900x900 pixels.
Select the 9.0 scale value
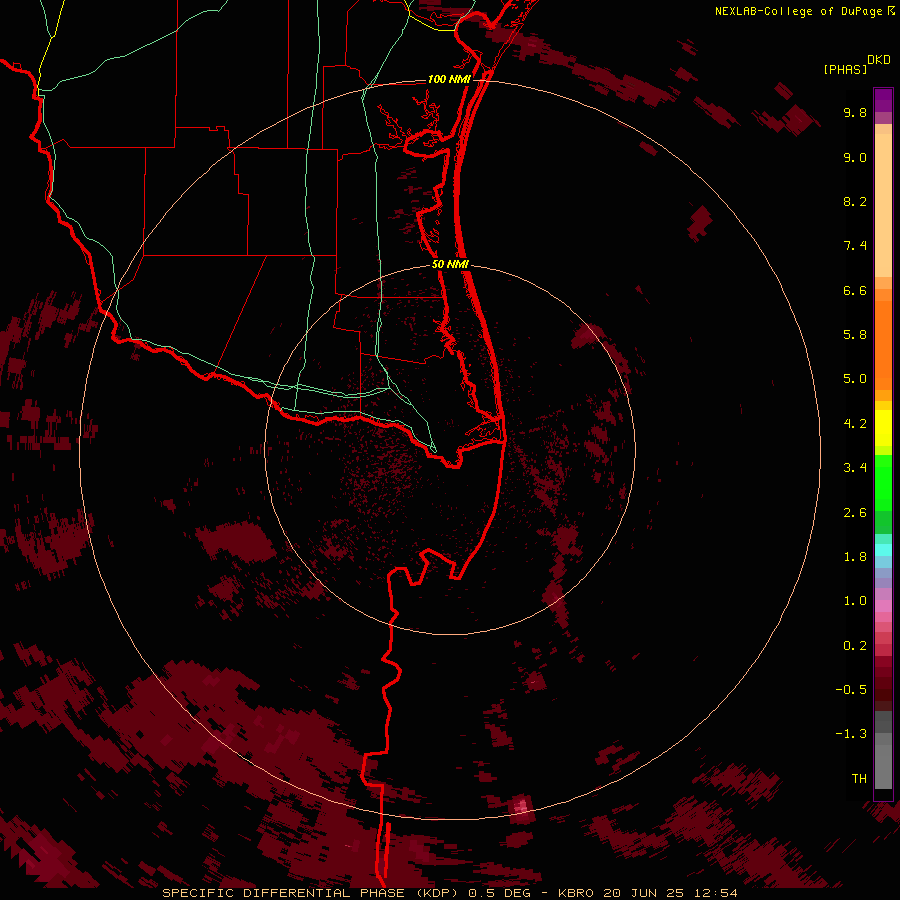tap(855, 157)
